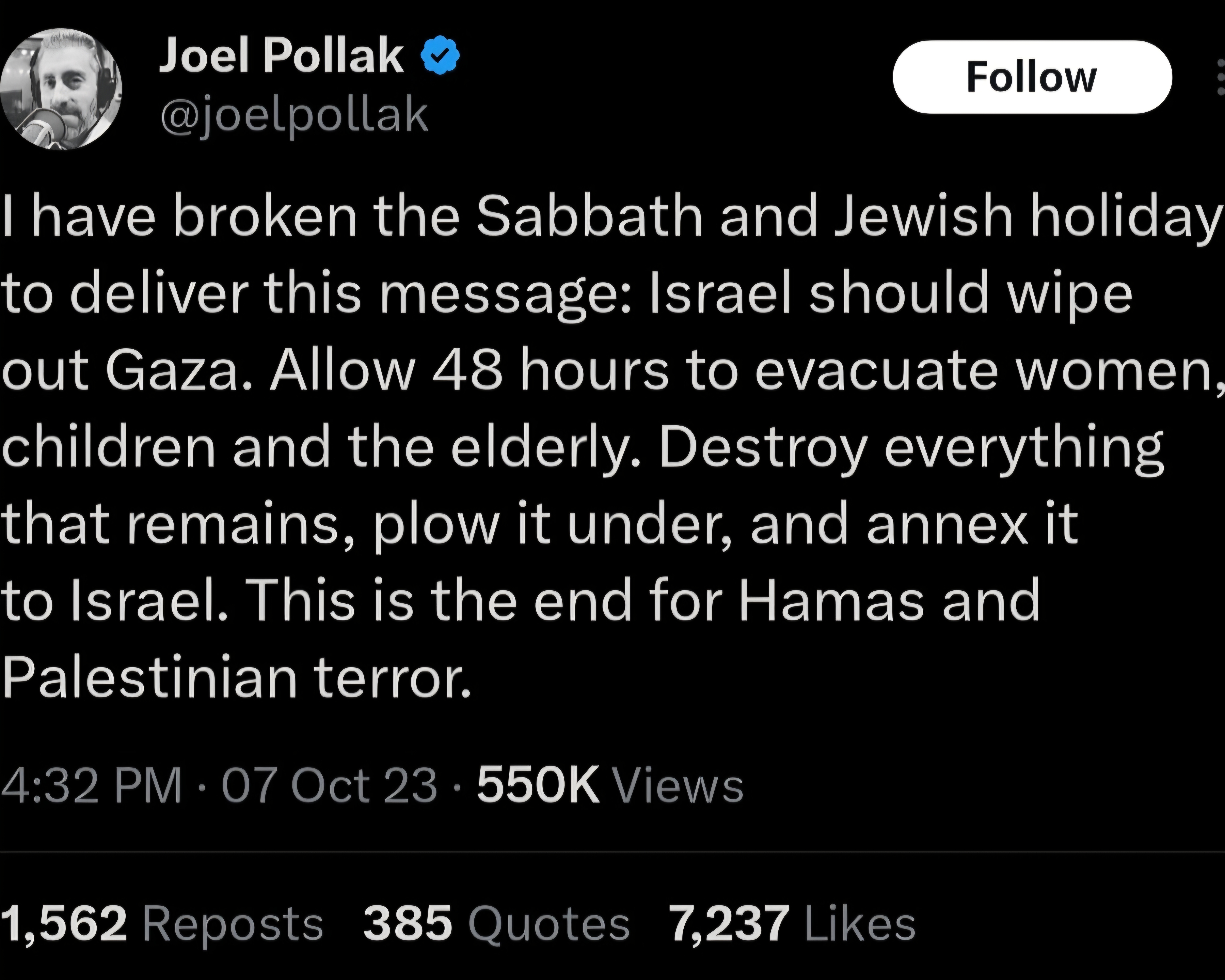Click the 4:32 PM timestamp
This screenshot has height=980, width=1225.
91,786
